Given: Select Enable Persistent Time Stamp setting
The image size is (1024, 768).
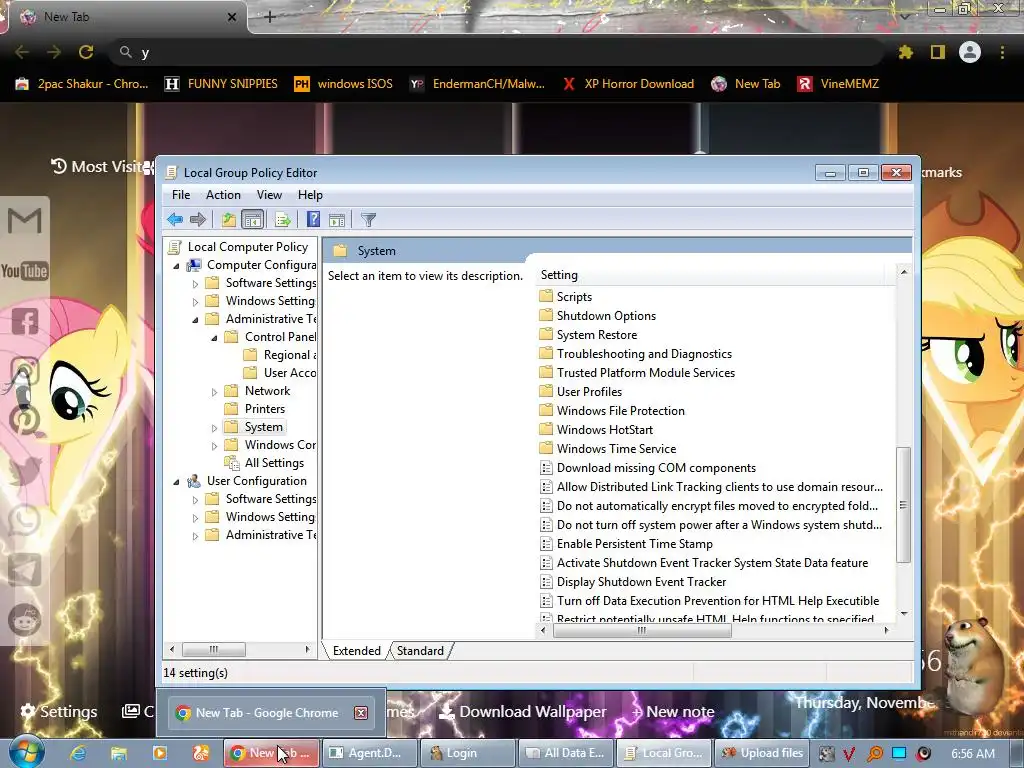Looking at the screenshot, I should point(634,543).
